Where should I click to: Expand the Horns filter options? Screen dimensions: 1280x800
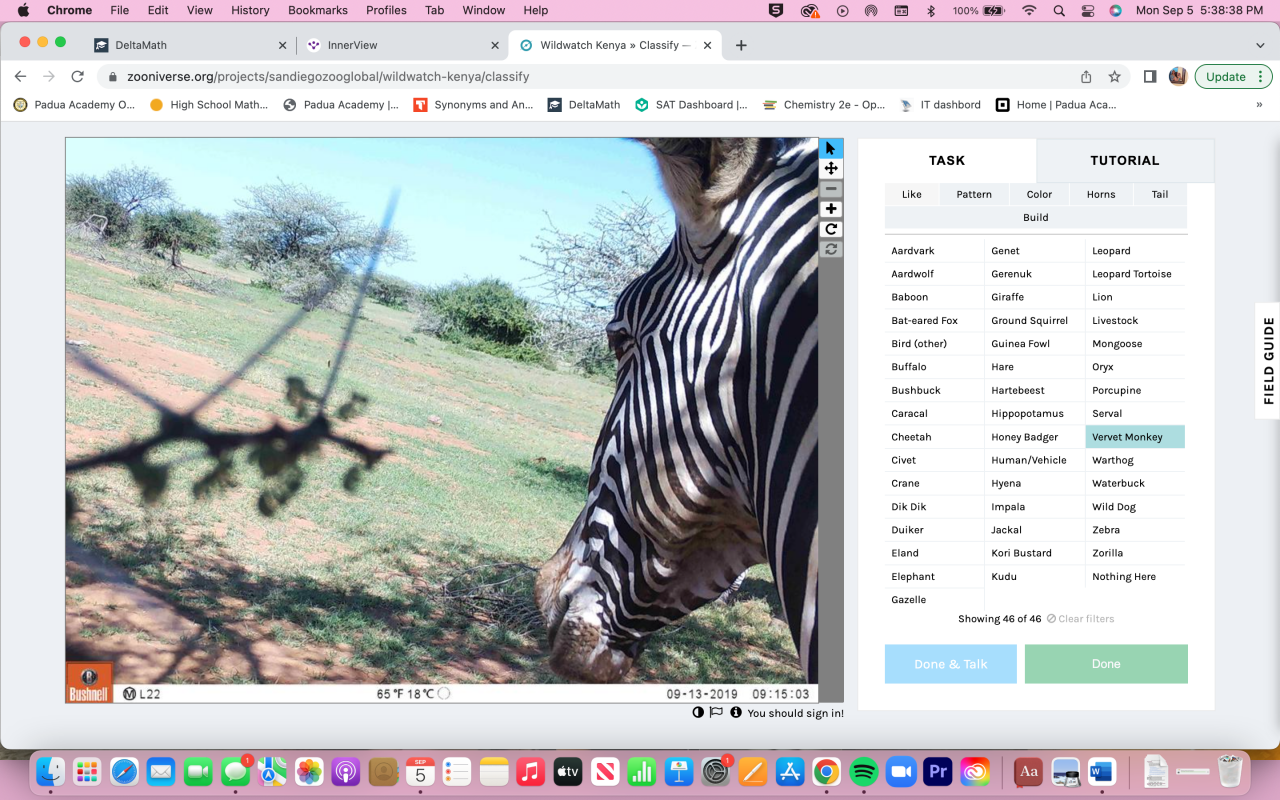tap(1101, 194)
